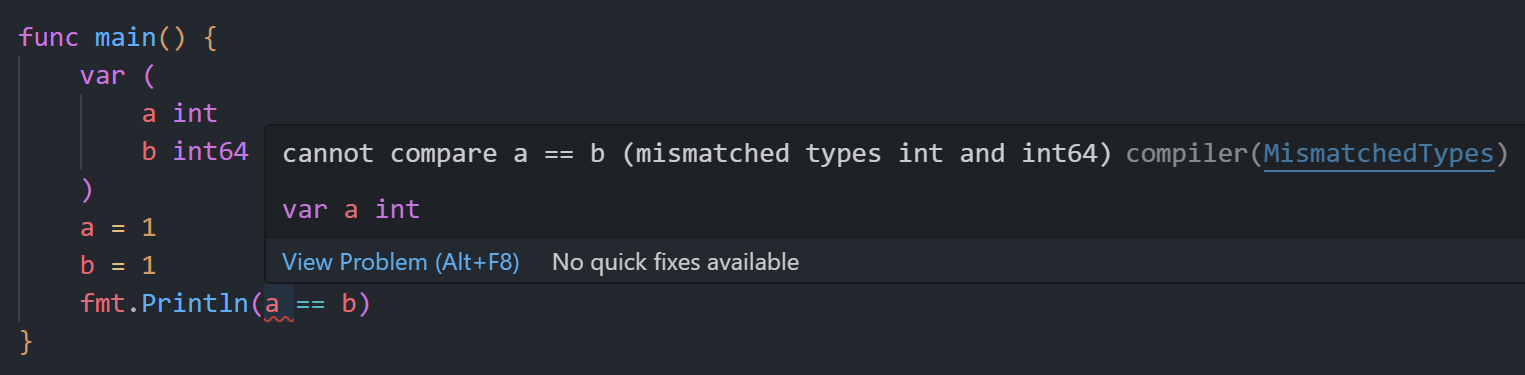
Task: Click the 'var a int' hover signature
Action: click(x=351, y=210)
